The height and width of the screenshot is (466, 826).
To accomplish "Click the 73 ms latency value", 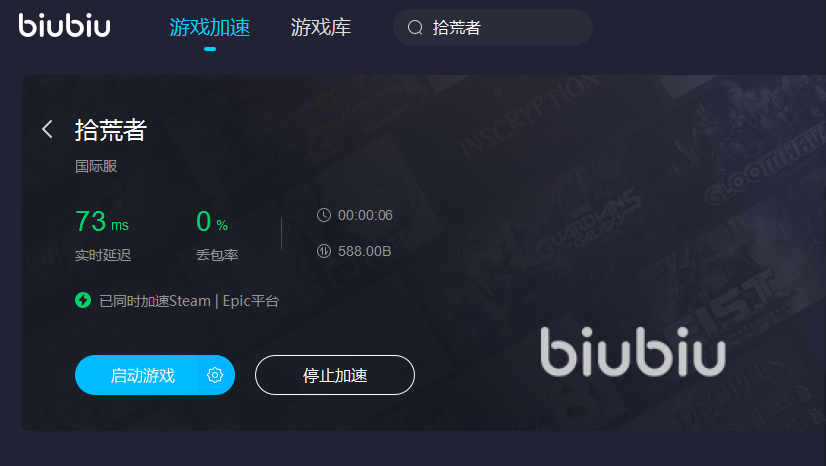I will [102, 221].
